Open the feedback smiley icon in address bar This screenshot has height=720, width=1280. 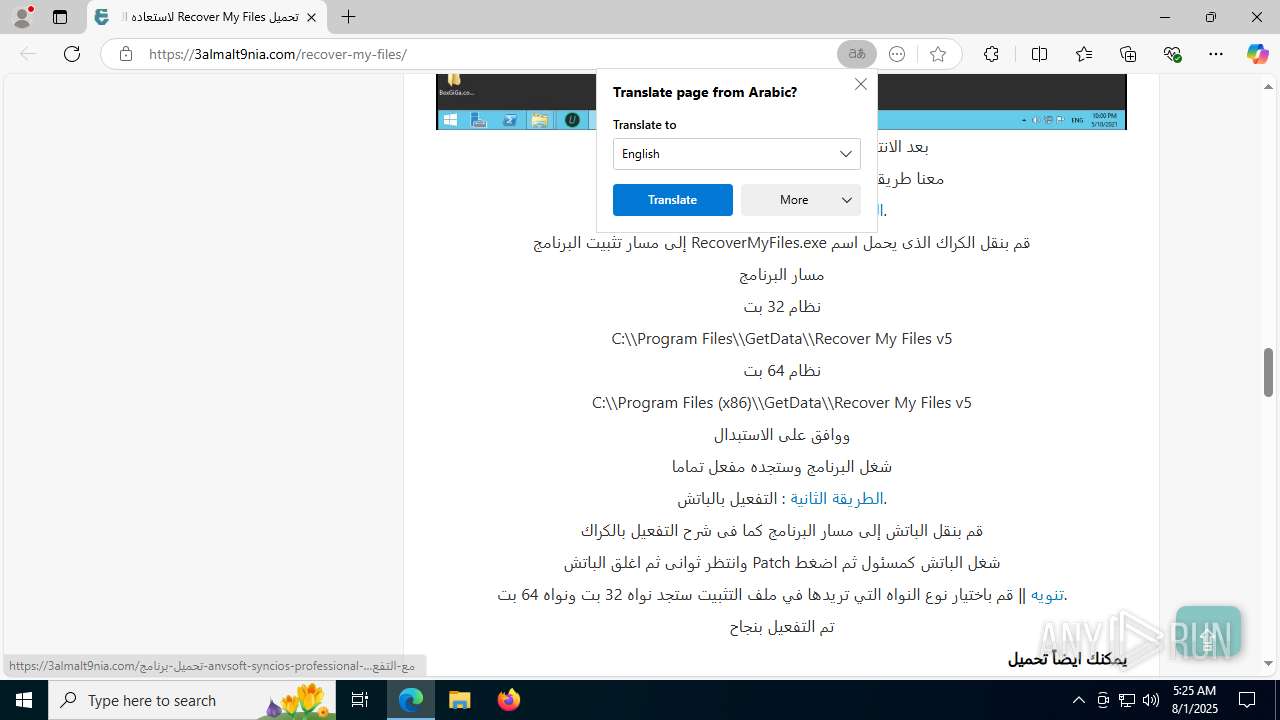pos(897,54)
